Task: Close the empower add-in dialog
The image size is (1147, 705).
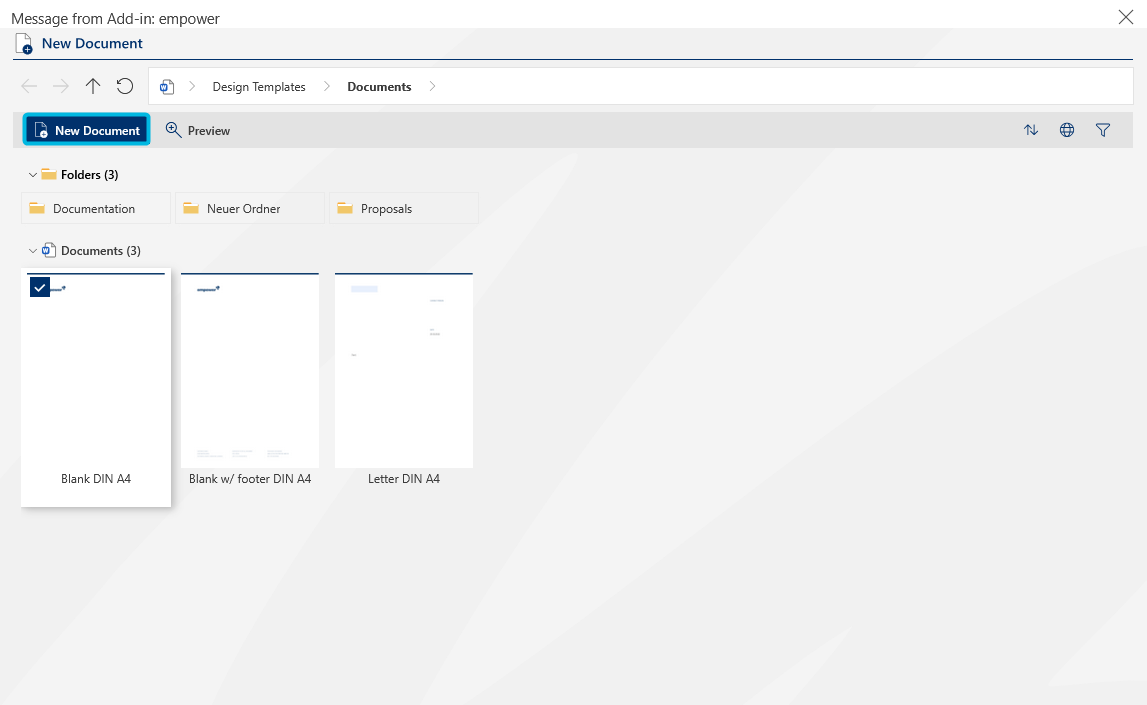Action: coord(1125,18)
